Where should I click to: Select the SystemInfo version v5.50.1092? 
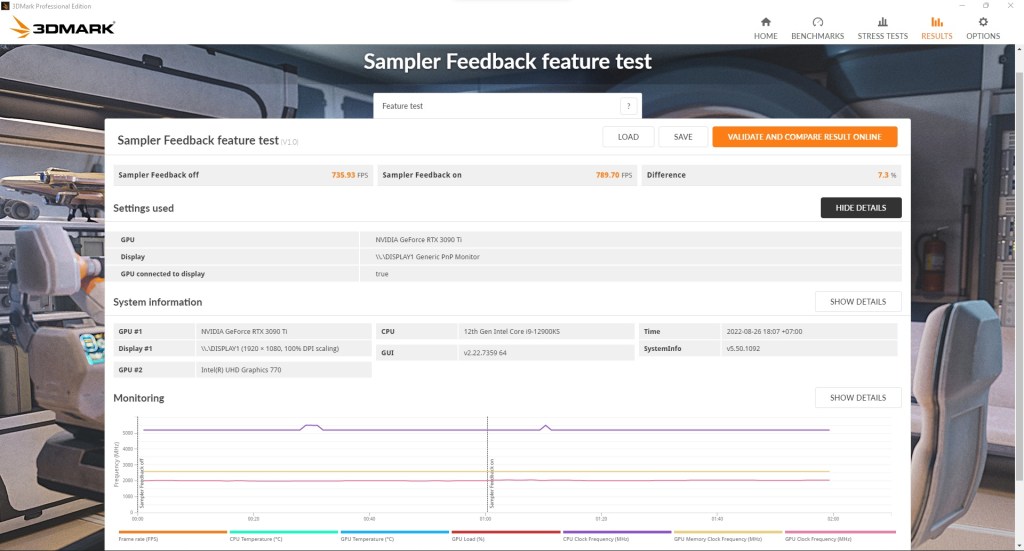pos(743,349)
